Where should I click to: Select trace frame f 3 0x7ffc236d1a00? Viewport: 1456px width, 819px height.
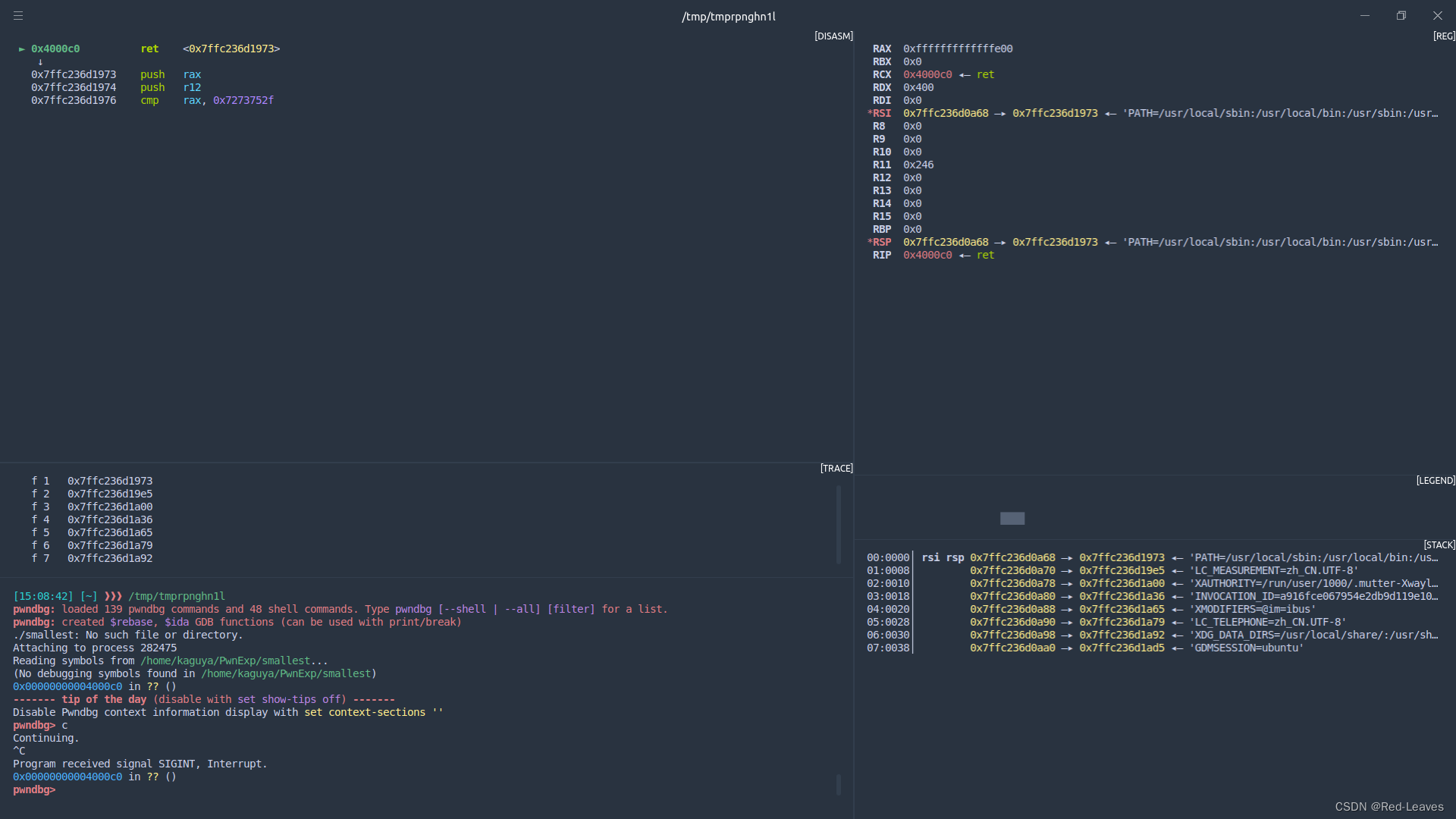pyautogui.click(x=92, y=507)
